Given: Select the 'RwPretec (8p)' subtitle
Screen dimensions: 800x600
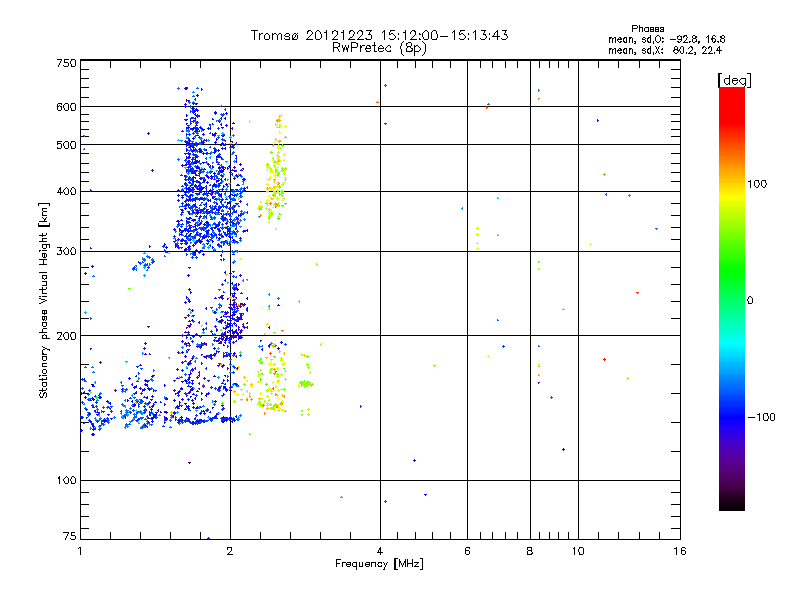Looking at the screenshot, I should point(379,48).
